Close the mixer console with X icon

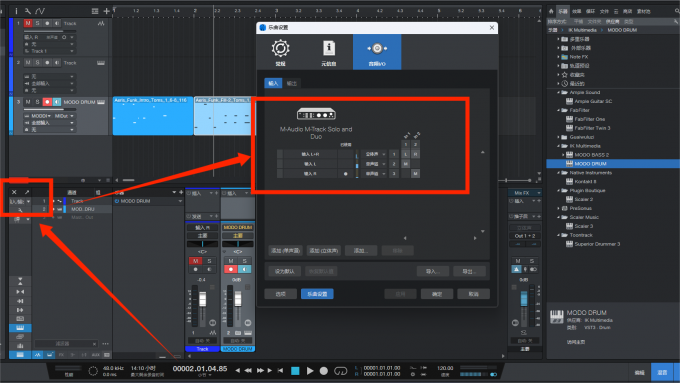[14, 192]
